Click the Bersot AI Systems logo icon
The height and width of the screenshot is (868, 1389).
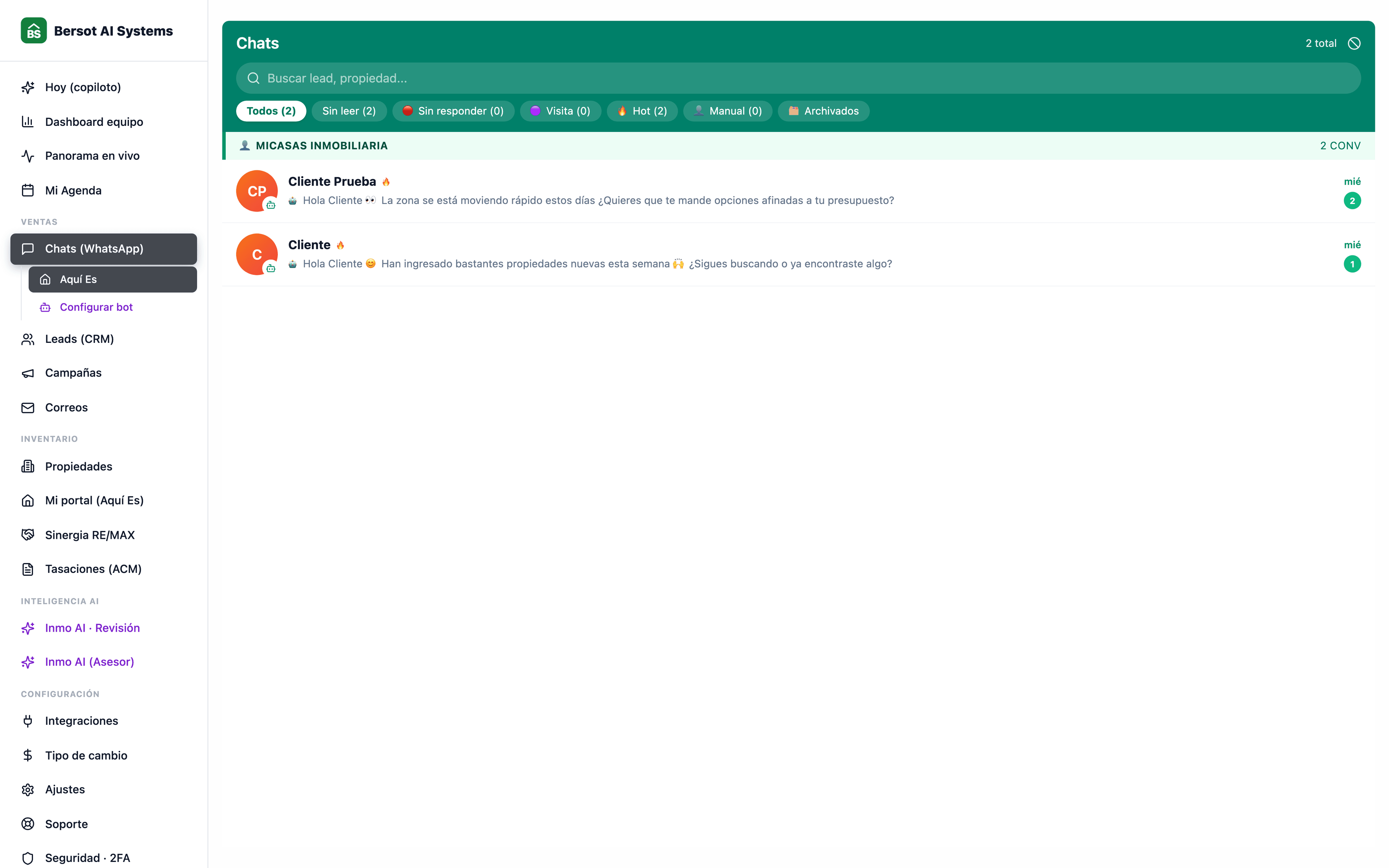[x=33, y=30]
